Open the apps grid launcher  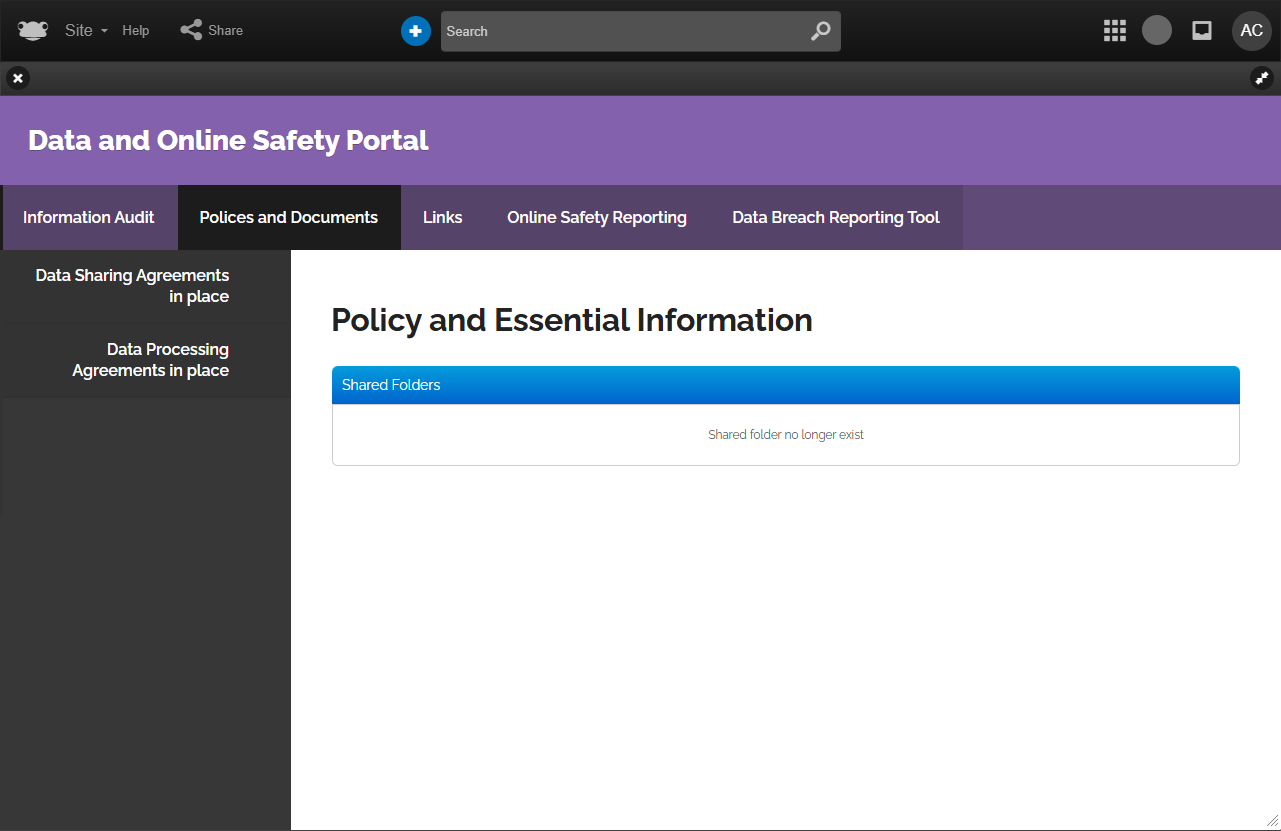(x=1114, y=31)
